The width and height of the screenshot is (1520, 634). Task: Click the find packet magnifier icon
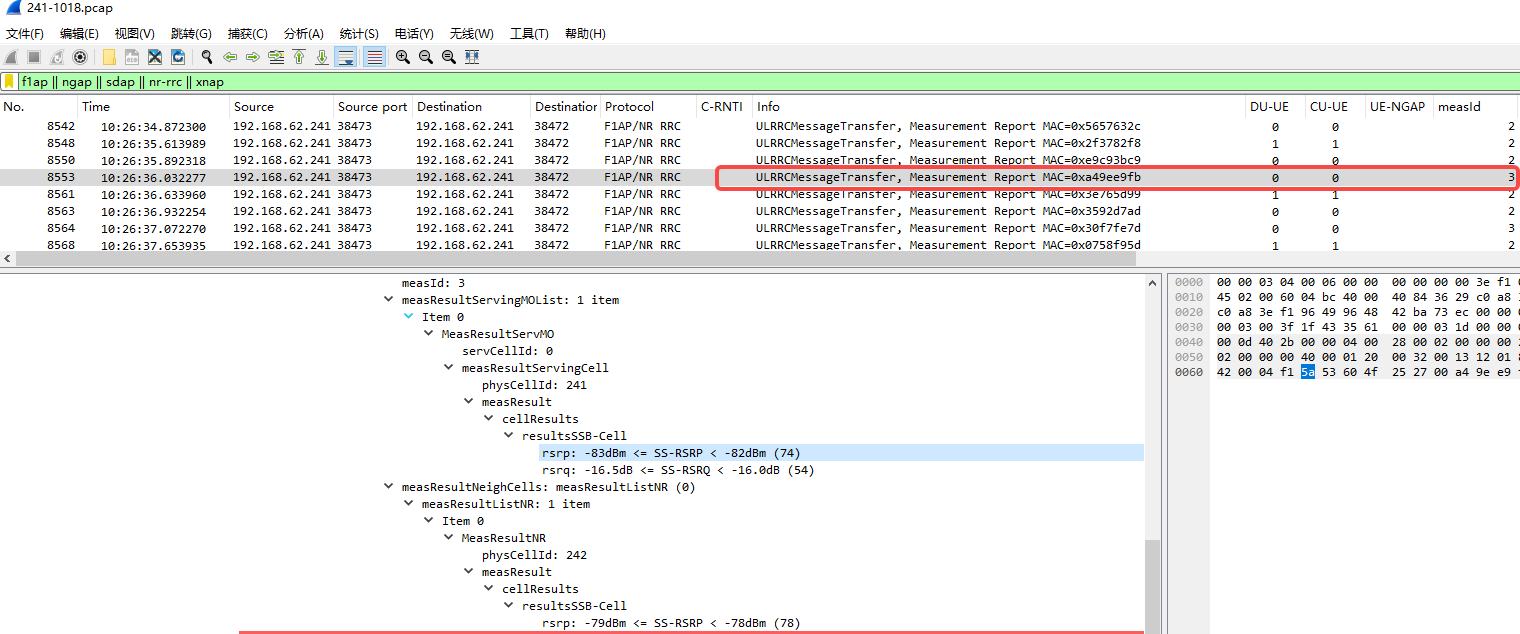[207, 57]
